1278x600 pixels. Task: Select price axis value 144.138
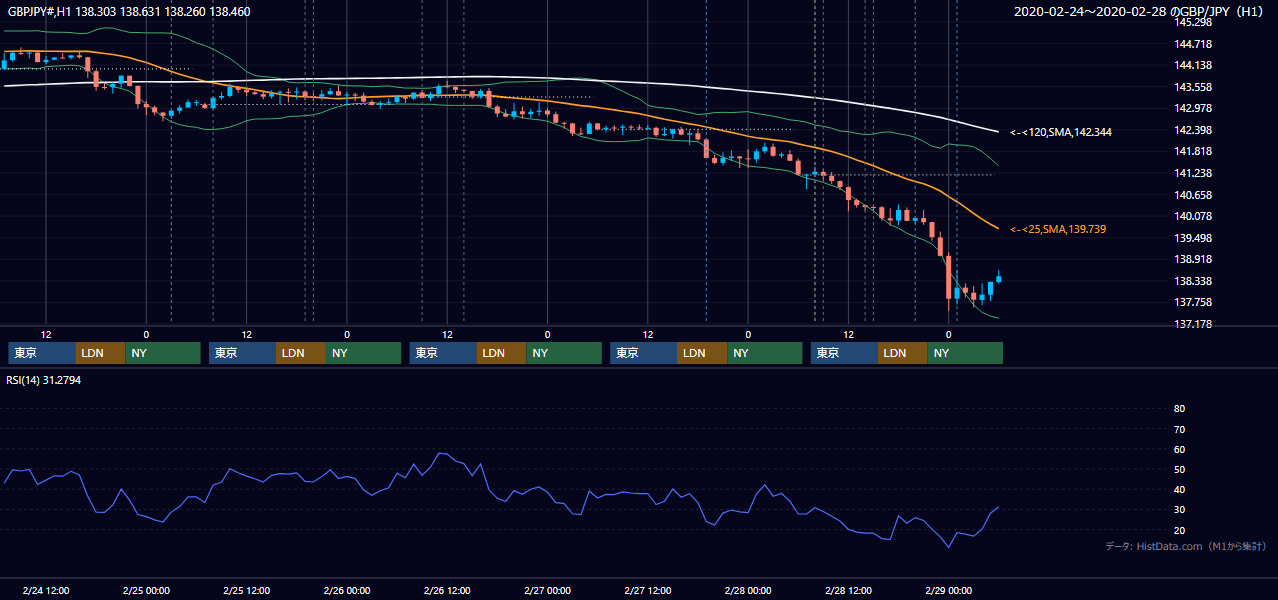1193,65
